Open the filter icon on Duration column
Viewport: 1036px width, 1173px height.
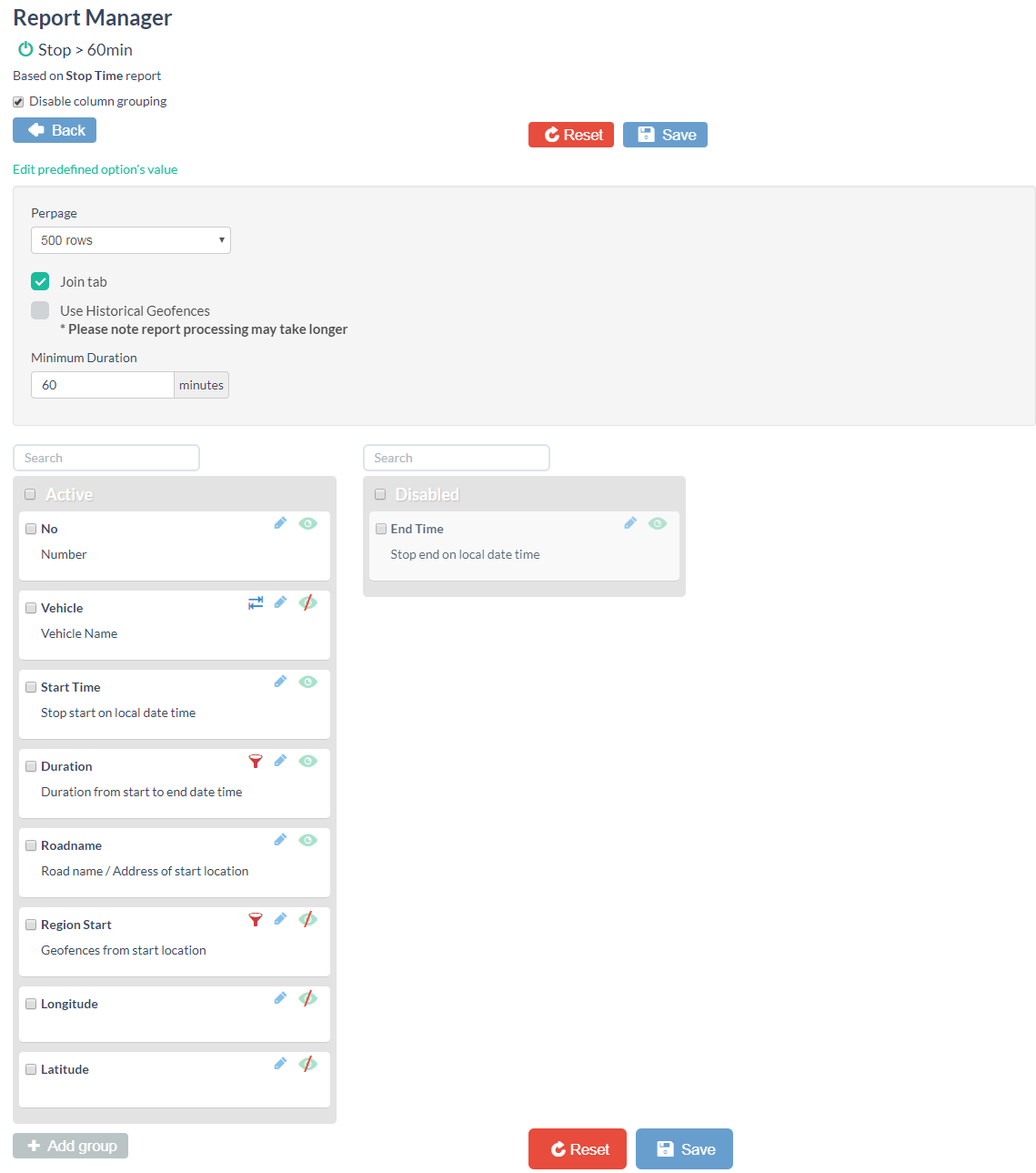[256, 761]
